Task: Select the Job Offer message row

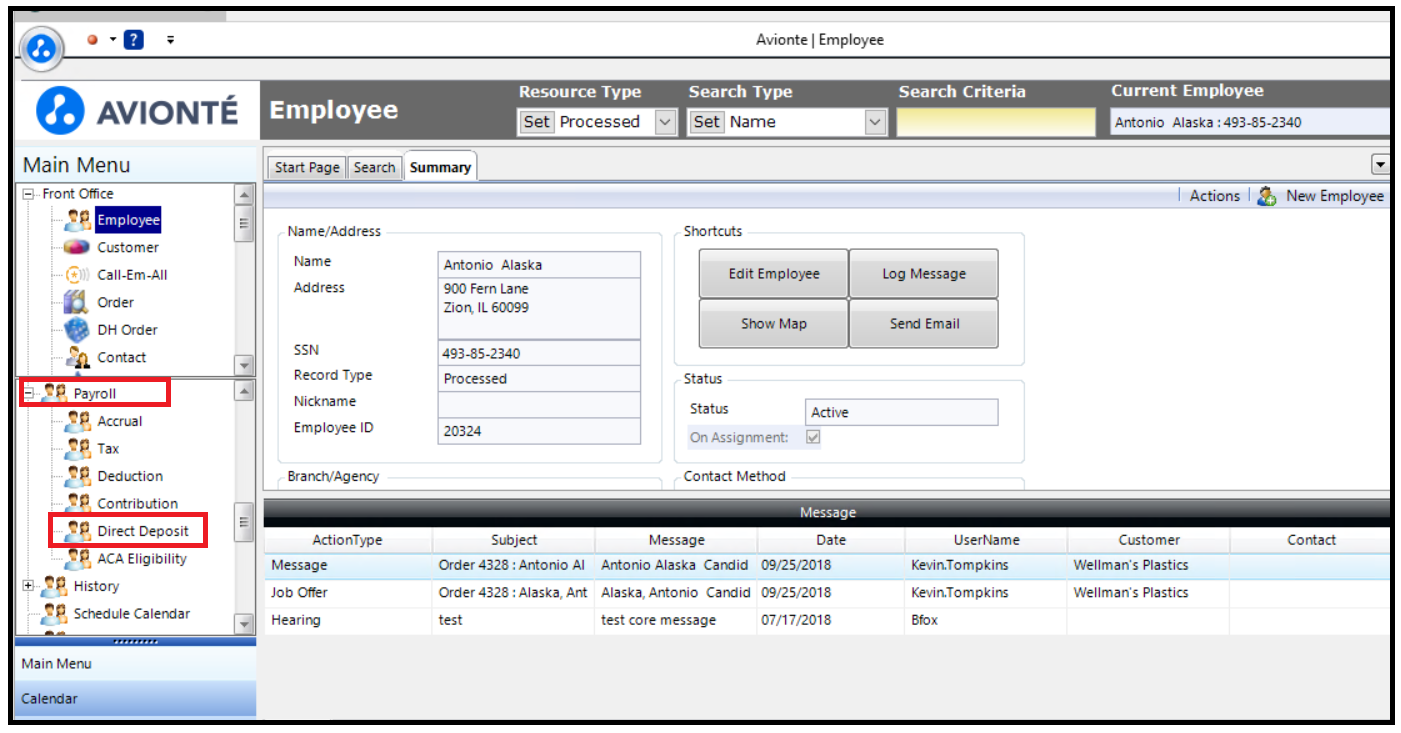Action: pyautogui.click(x=827, y=593)
